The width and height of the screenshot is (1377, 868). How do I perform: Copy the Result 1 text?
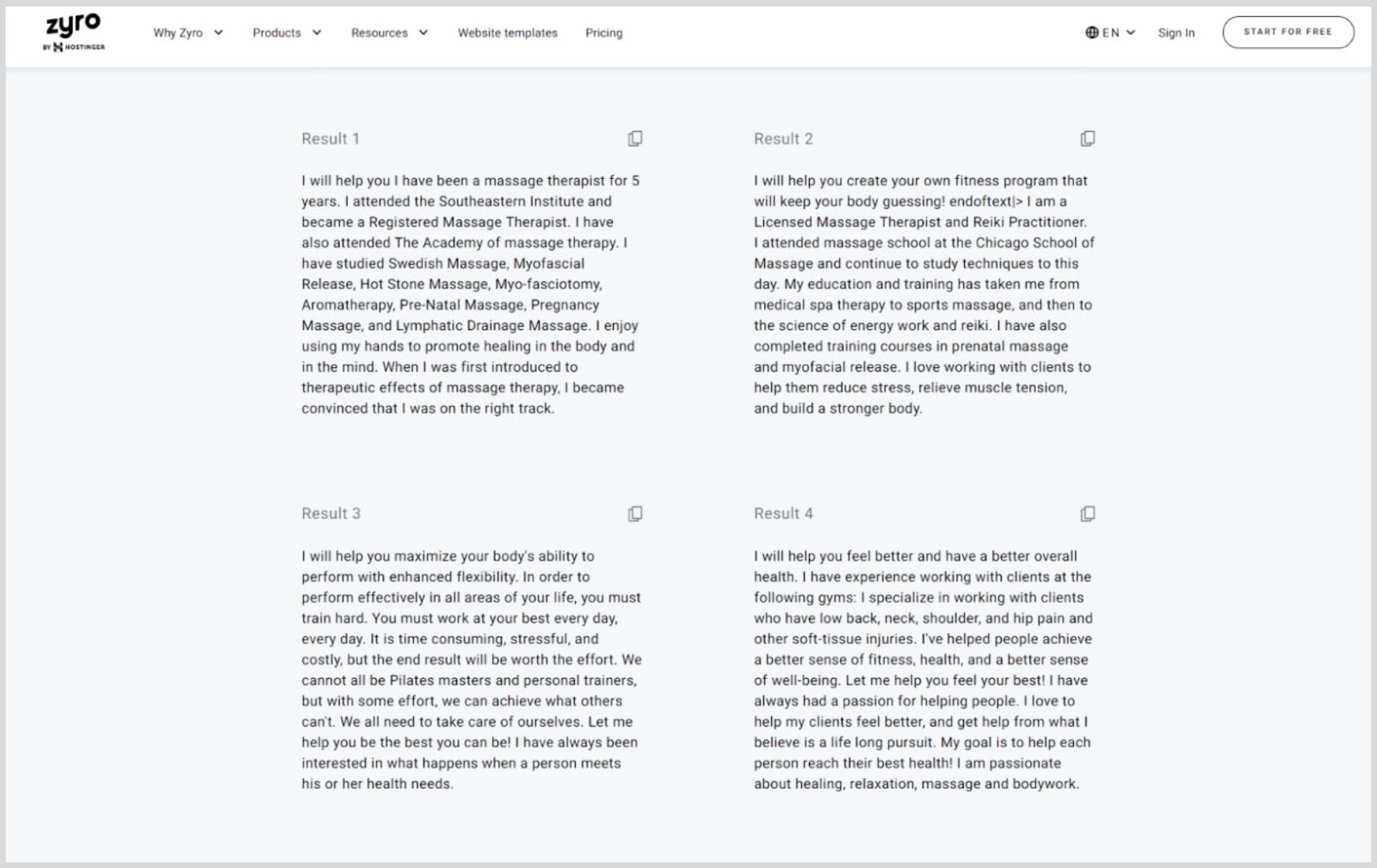(635, 138)
